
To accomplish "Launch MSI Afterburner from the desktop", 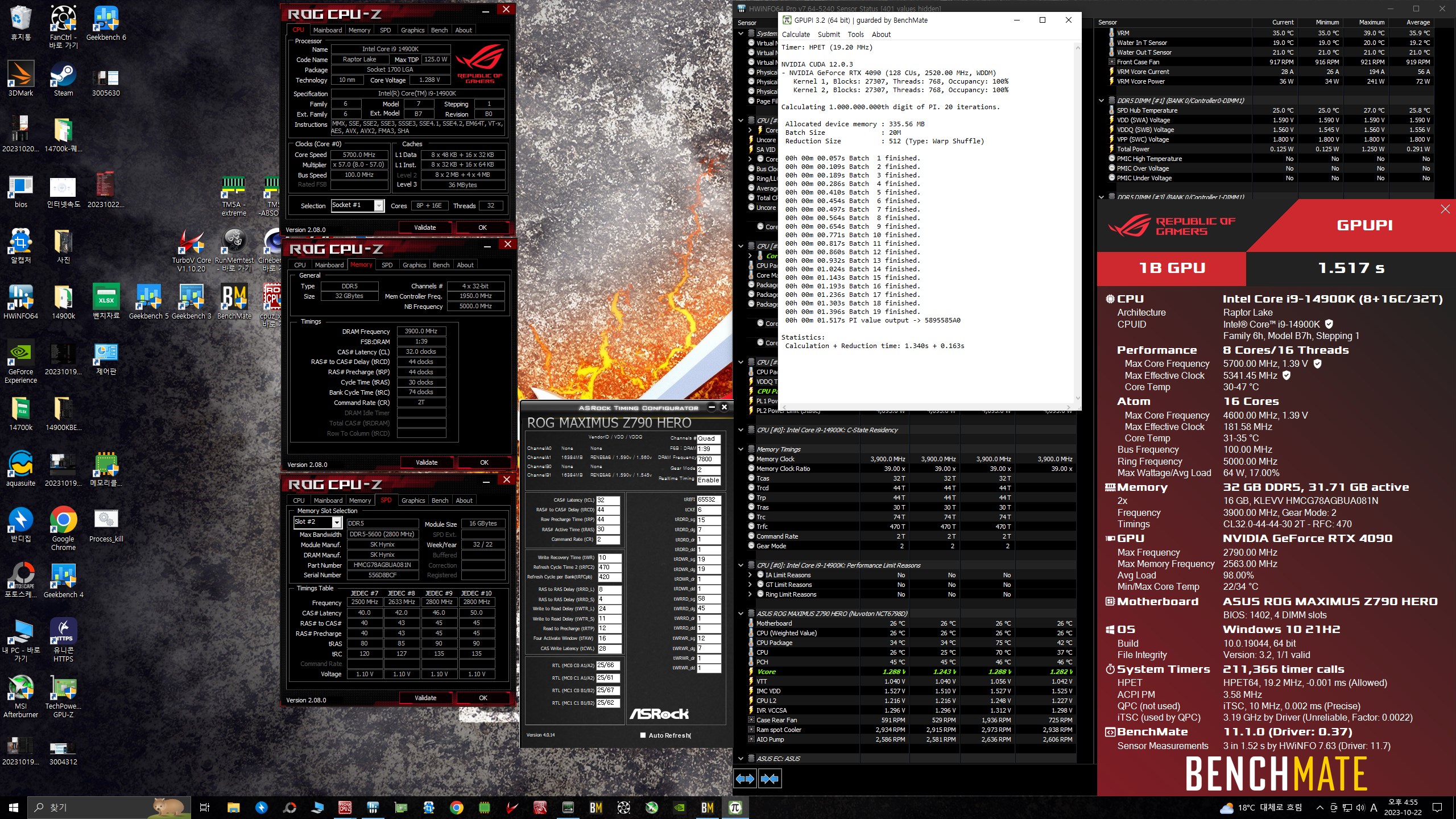I will [x=20, y=696].
